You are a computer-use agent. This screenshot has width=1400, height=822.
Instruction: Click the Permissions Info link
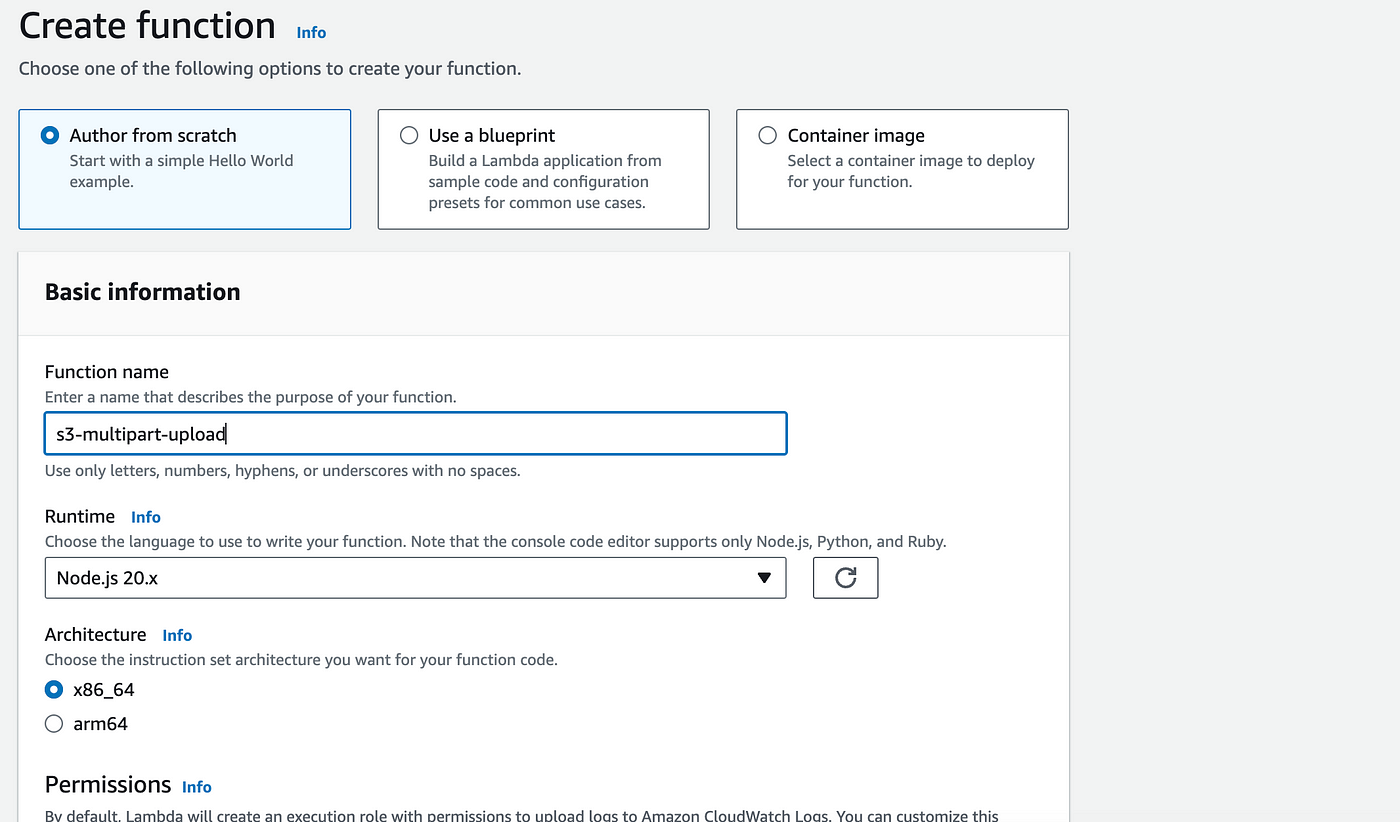pyautogui.click(x=196, y=787)
